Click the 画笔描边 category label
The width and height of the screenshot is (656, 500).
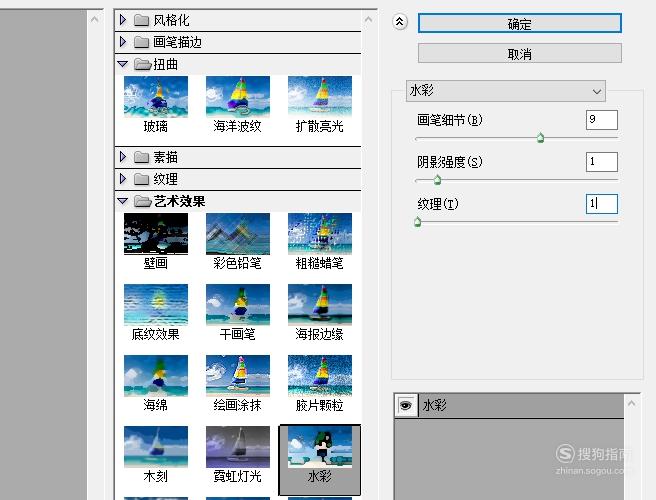(x=177, y=42)
